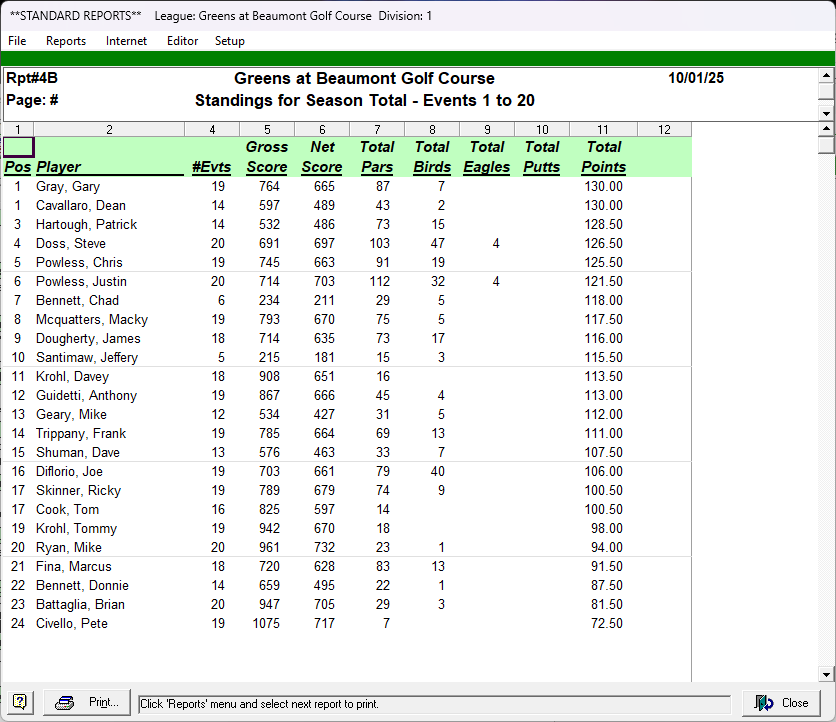Click the Print button with printer icon
The height and width of the screenshot is (722, 836).
[88, 703]
